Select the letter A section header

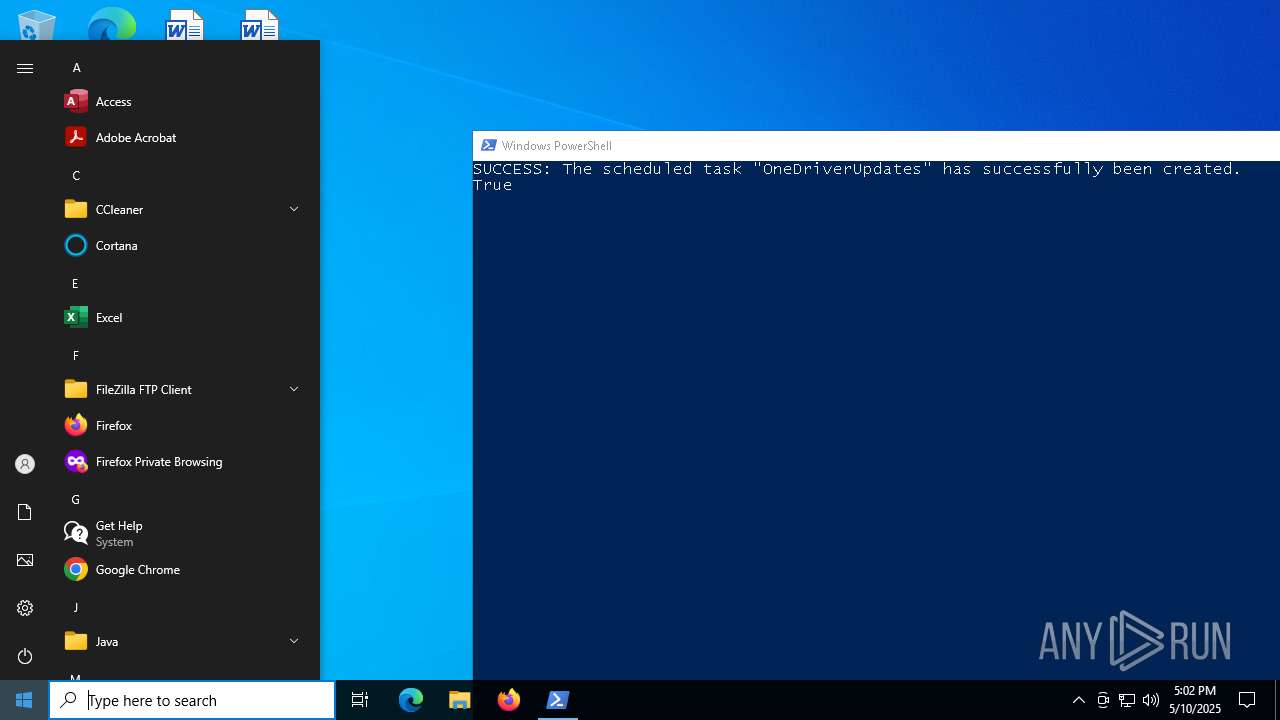click(76, 67)
